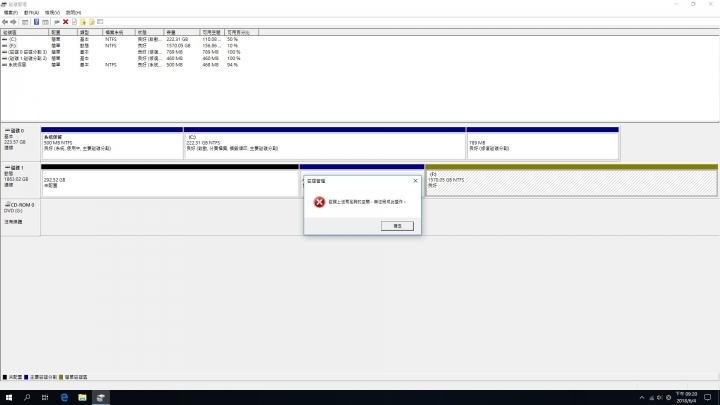The image size is (720, 405).
Task: Click the Disk 0 223.57 GB label panel
Action: click(21, 143)
